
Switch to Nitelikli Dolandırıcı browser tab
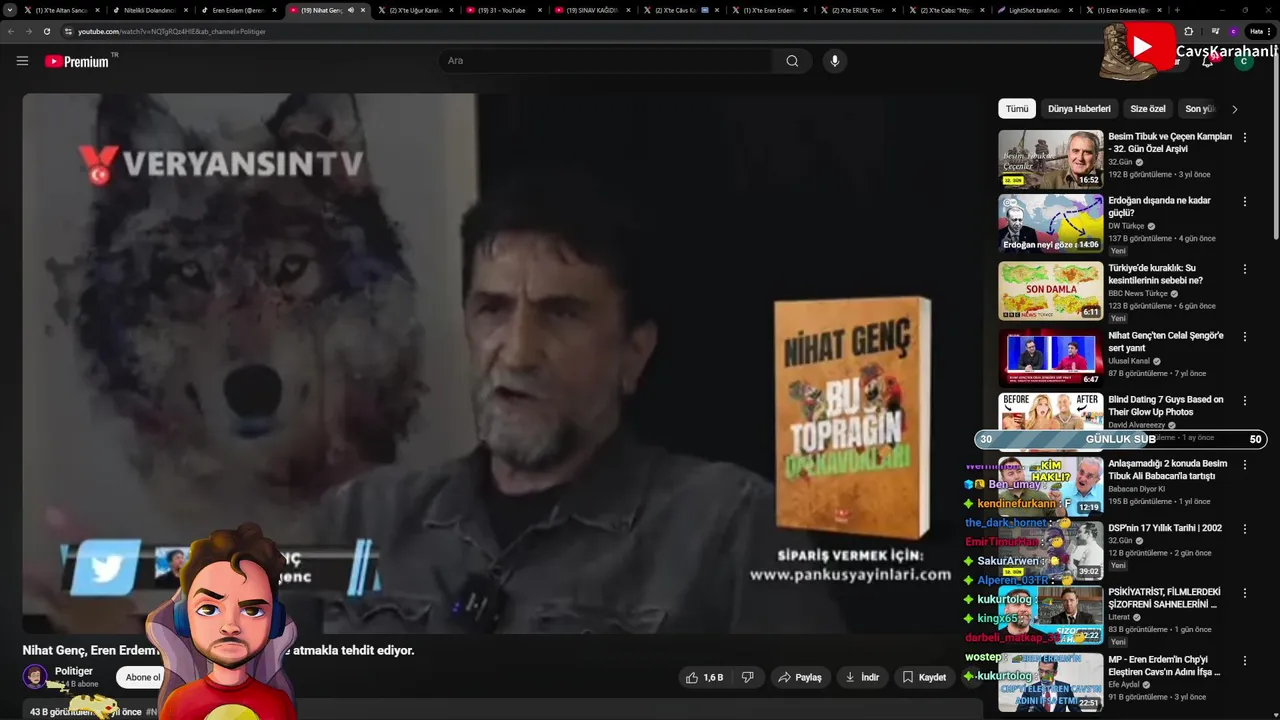click(x=148, y=10)
